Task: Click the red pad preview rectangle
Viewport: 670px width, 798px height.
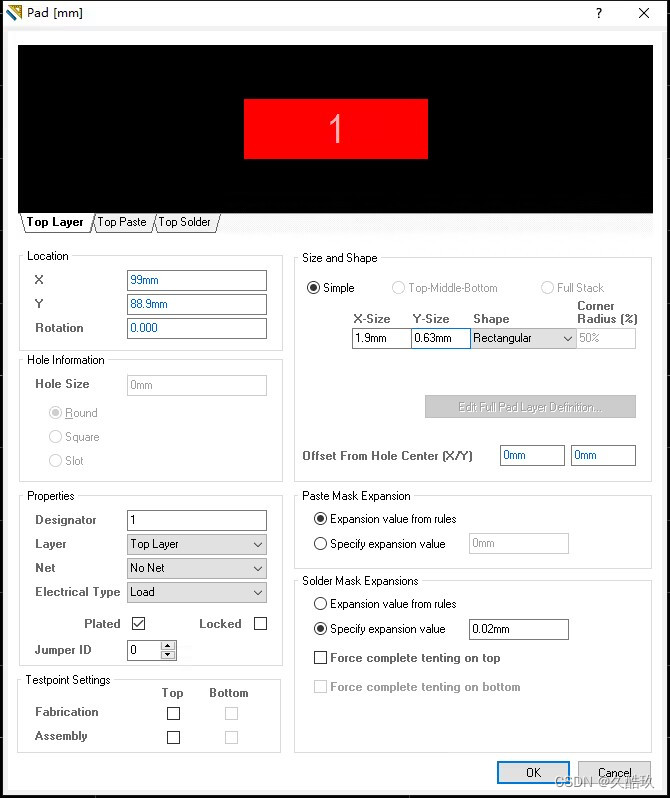Action: pos(336,129)
